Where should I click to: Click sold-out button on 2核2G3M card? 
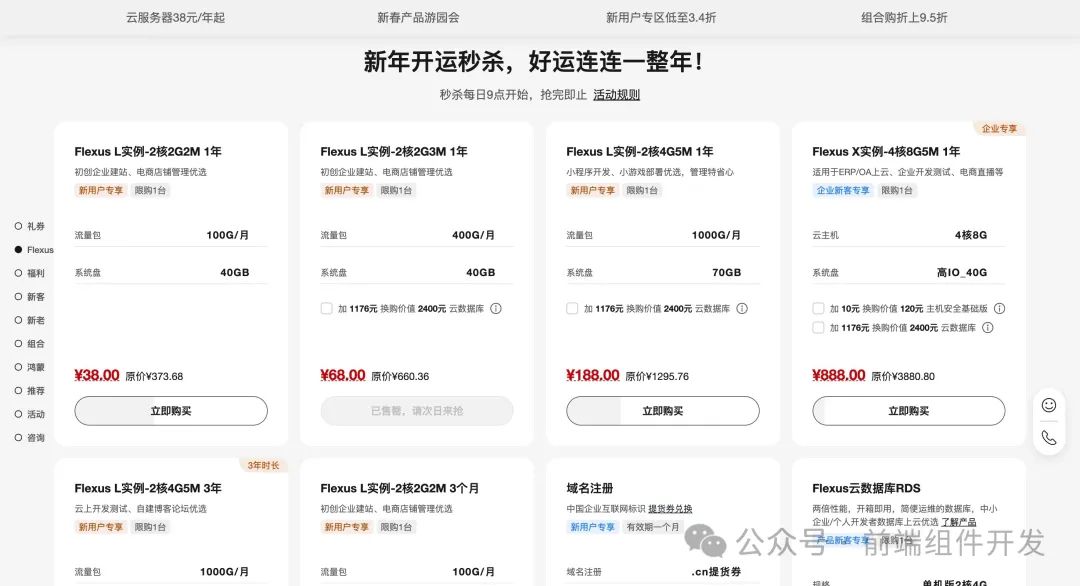[417, 410]
